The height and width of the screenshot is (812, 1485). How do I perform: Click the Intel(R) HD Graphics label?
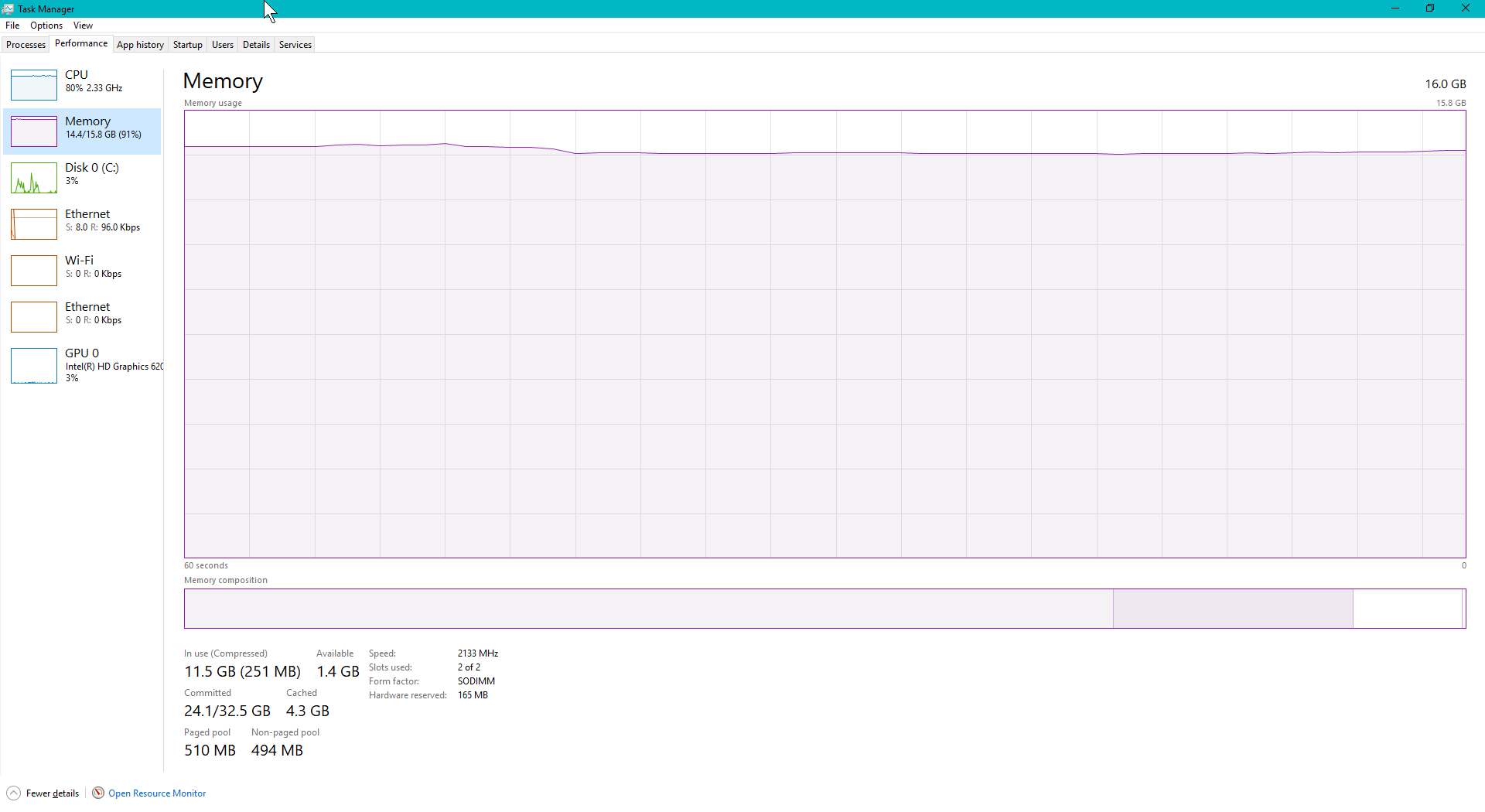pyautogui.click(x=114, y=367)
